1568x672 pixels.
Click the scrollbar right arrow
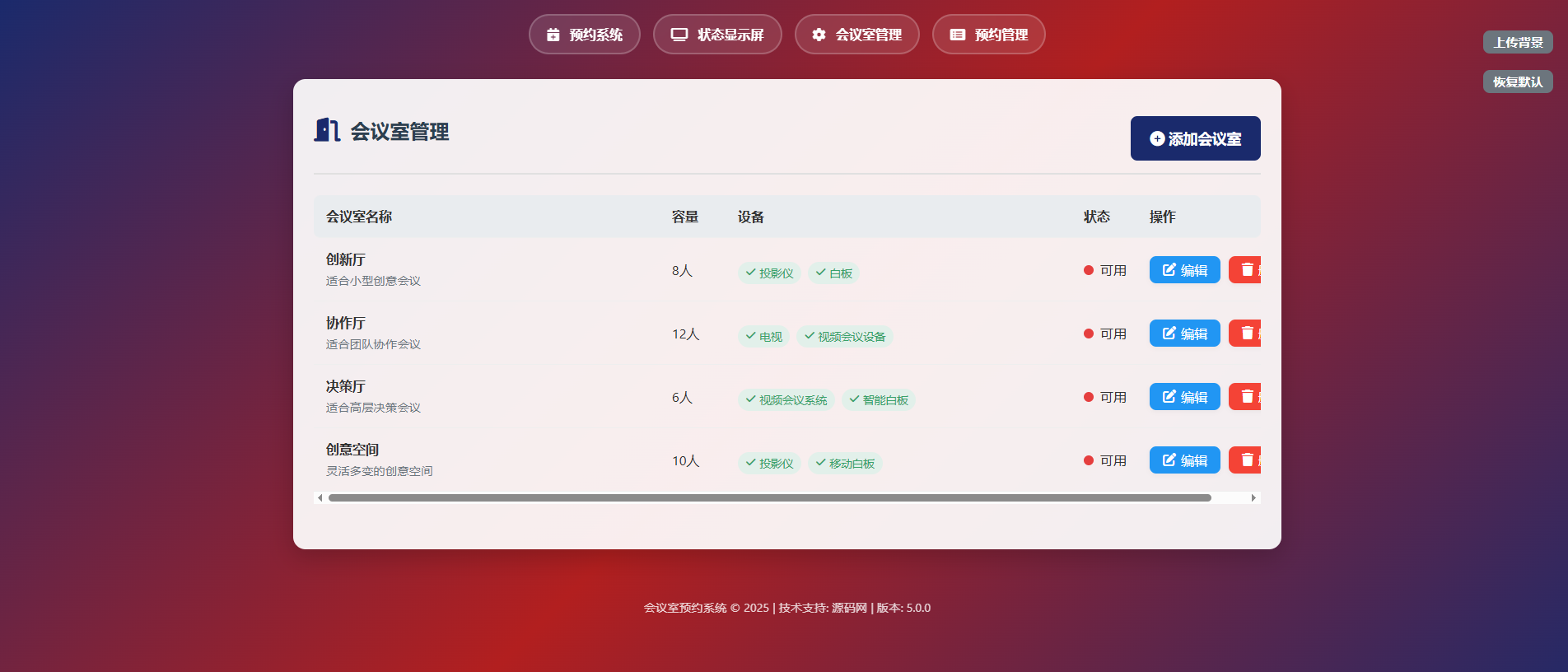pyautogui.click(x=1253, y=497)
